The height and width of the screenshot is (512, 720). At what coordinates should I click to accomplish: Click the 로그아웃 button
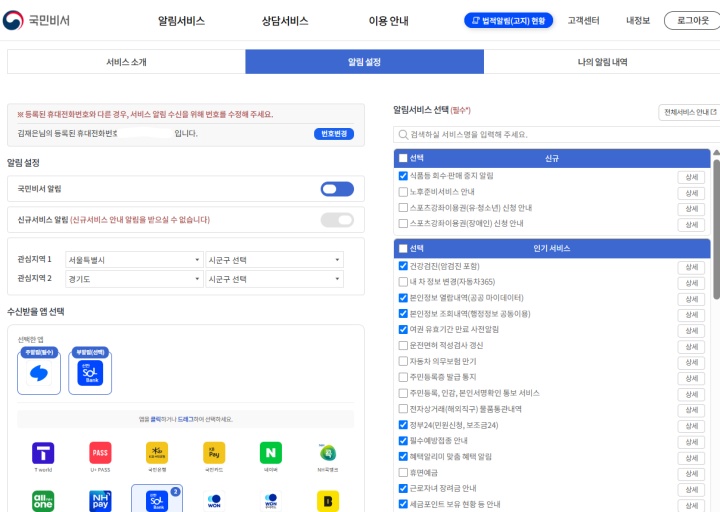[x=692, y=21]
